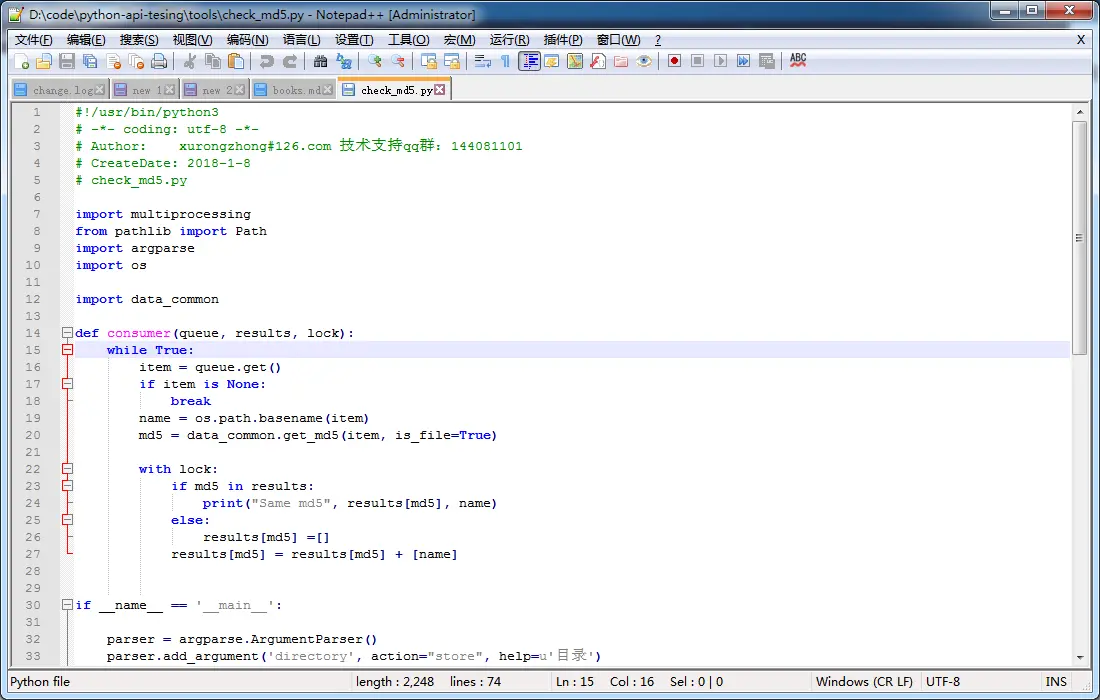Image resolution: width=1100 pixels, height=700 pixels.
Task: Click the vertical scrollbar thumb
Action: click(x=1080, y=237)
